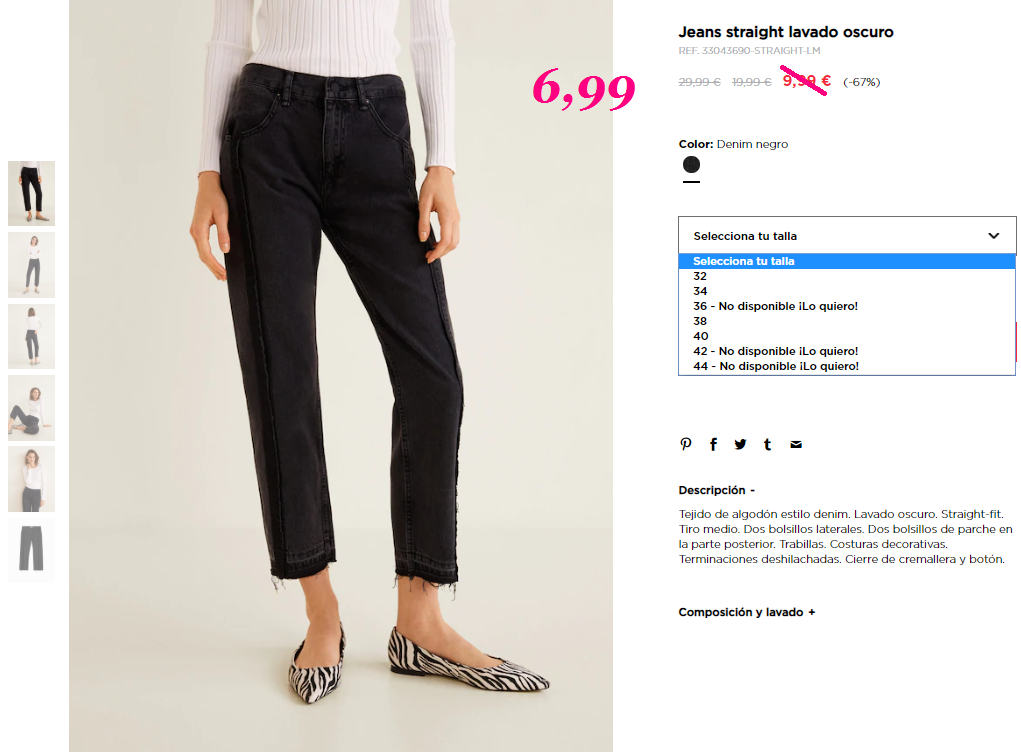Show the flat jeans product thumbnail
Screen dimensions: 1021x752
[x=31, y=549]
